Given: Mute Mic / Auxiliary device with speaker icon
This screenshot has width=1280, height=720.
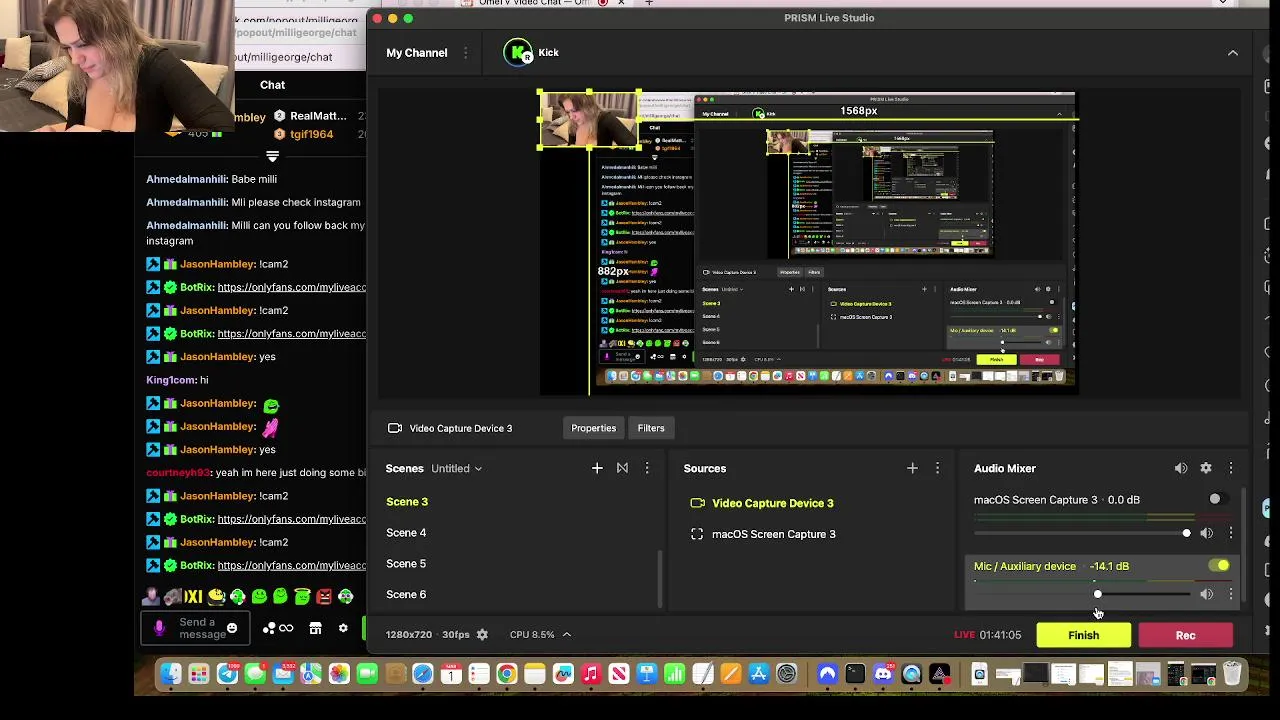Looking at the screenshot, I should (1206, 595).
